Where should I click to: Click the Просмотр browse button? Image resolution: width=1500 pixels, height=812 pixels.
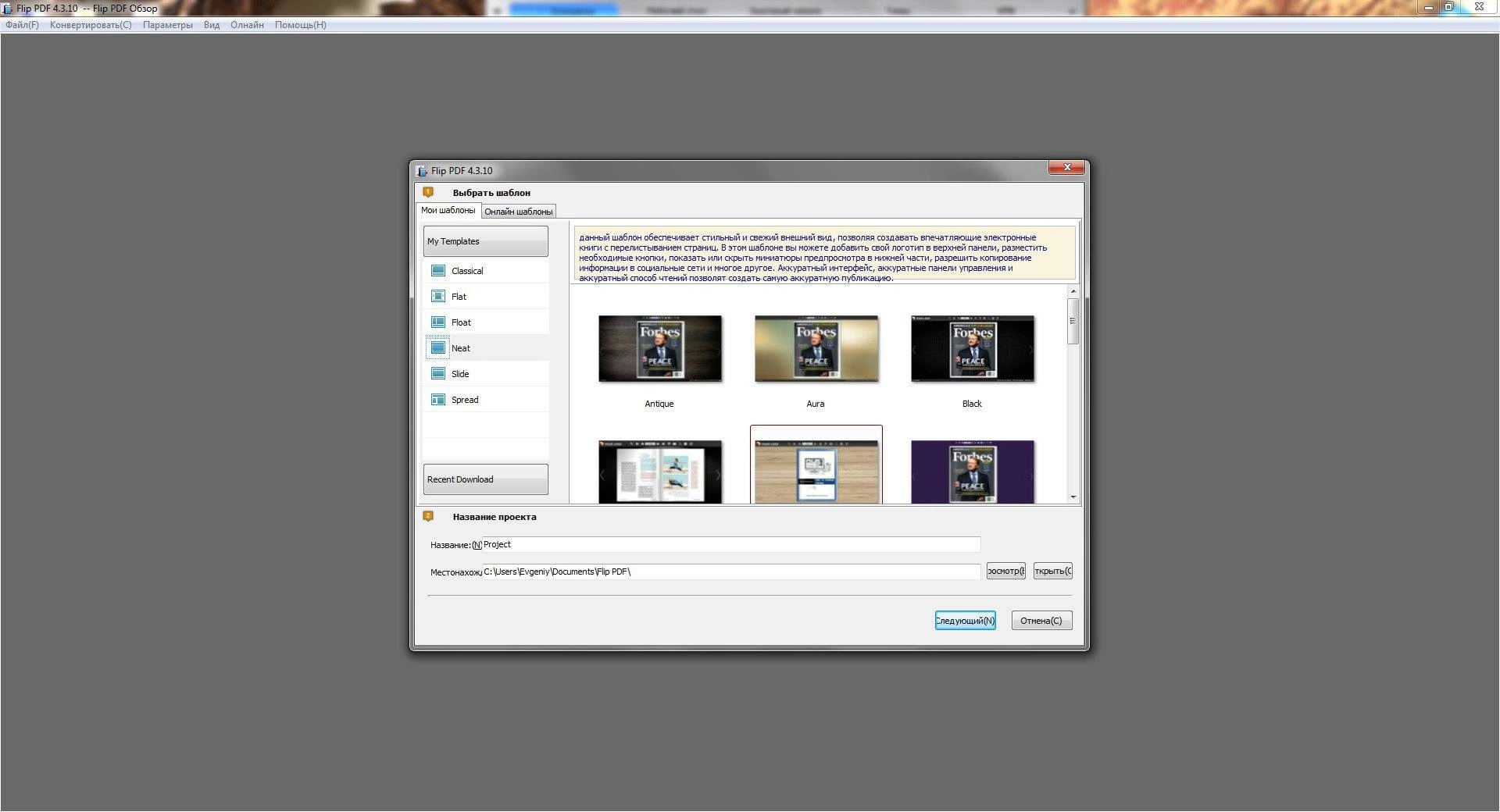pyautogui.click(x=1006, y=571)
